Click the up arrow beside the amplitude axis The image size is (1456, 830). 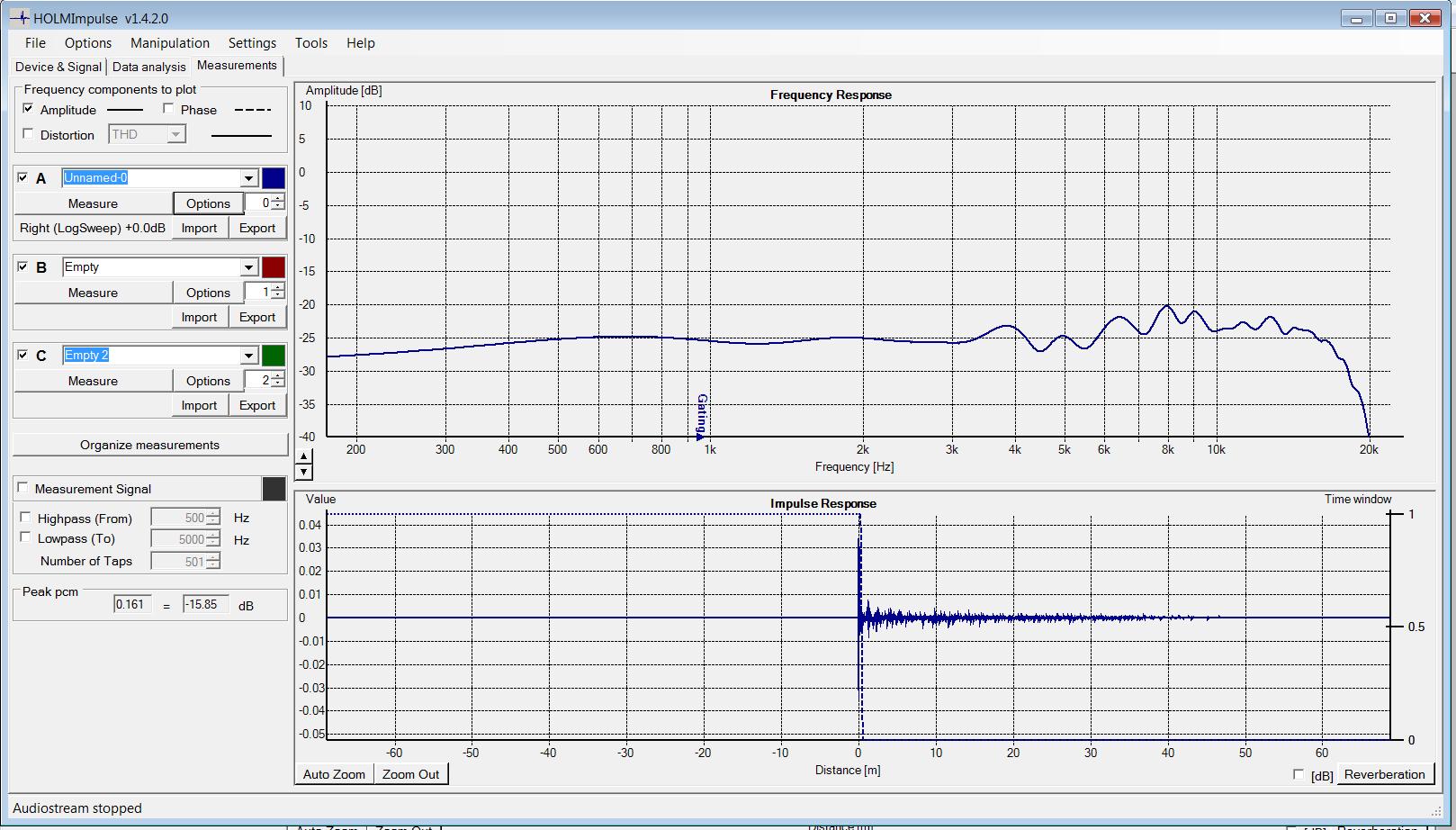(x=304, y=456)
